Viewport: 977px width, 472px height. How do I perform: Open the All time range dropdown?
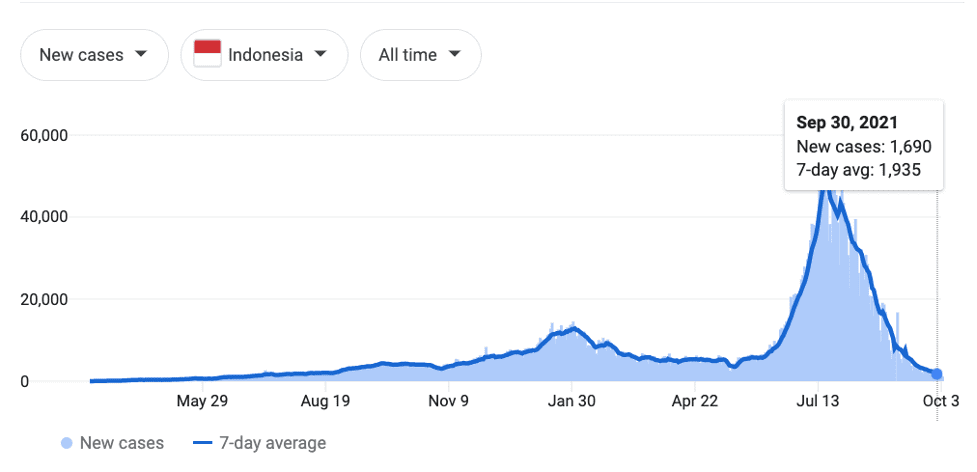coord(421,55)
